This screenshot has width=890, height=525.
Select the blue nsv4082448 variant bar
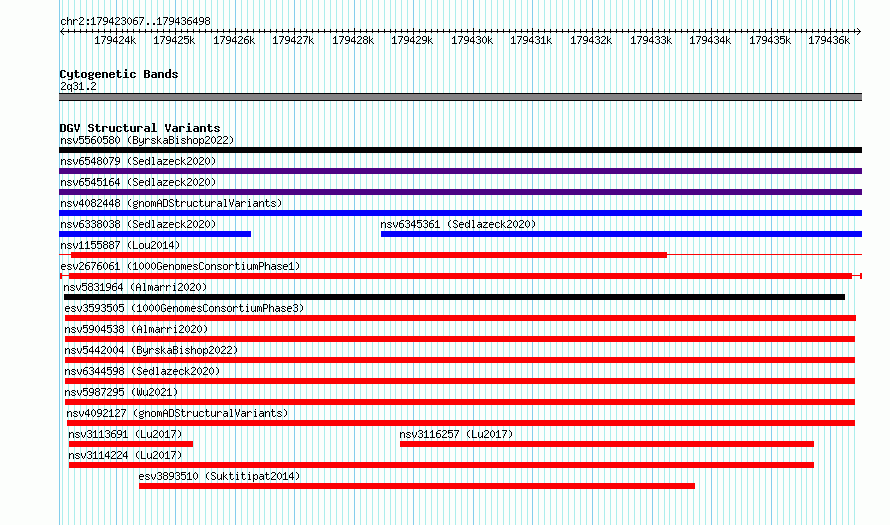click(x=460, y=213)
